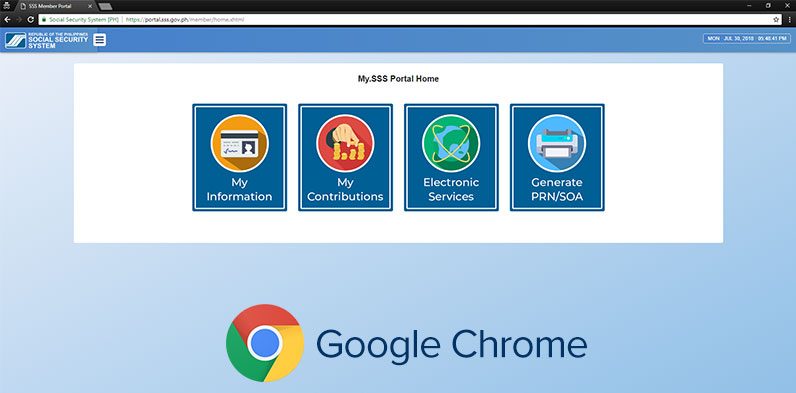The height and width of the screenshot is (393, 796).
Task: Open the Electronic Services tile
Action: [451, 157]
